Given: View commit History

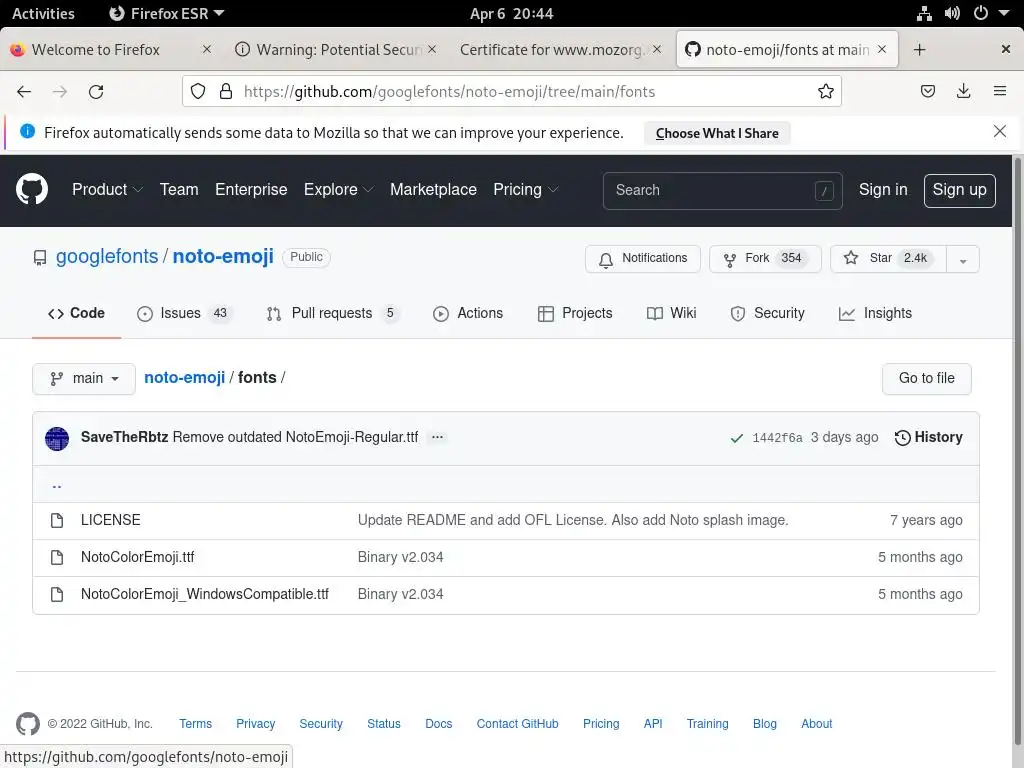Looking at the screenshot, I should [x=928, y=437].
